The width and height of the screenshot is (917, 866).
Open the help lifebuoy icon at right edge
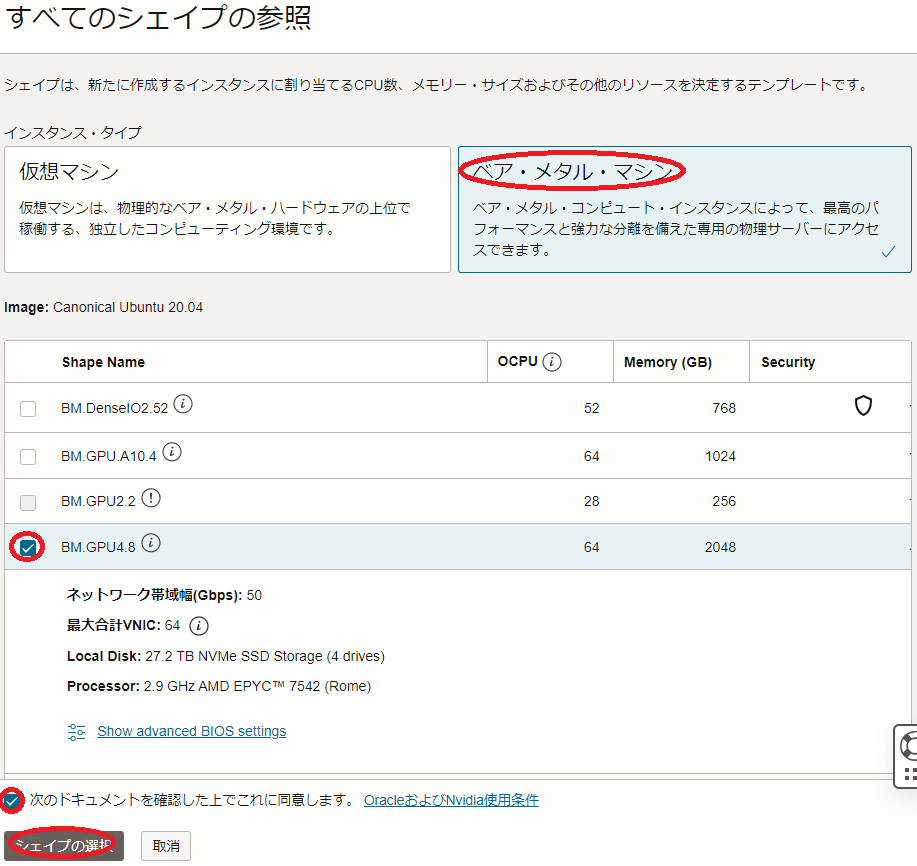[x=909, y=744]
